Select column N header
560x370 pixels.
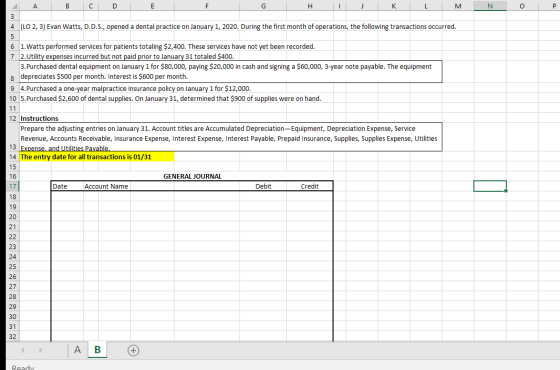pyautogui.click(x=490, y=6)
